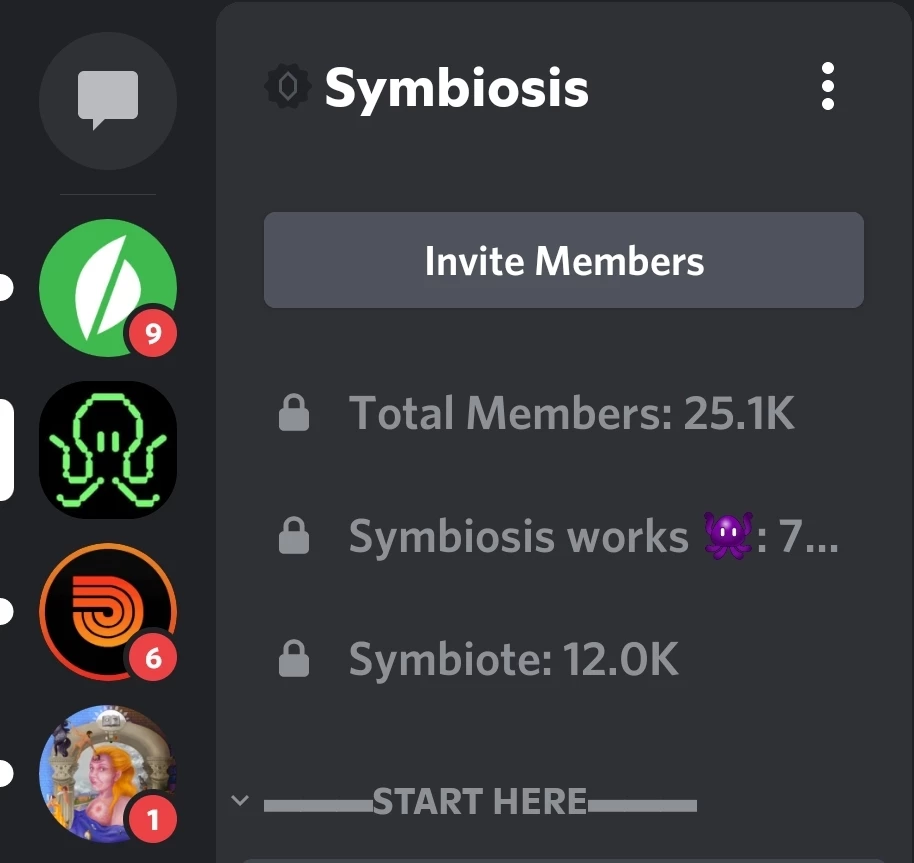The height and width of the screenshot is (863, 914).
Task: Open the green leaf server
Action: 108,288
